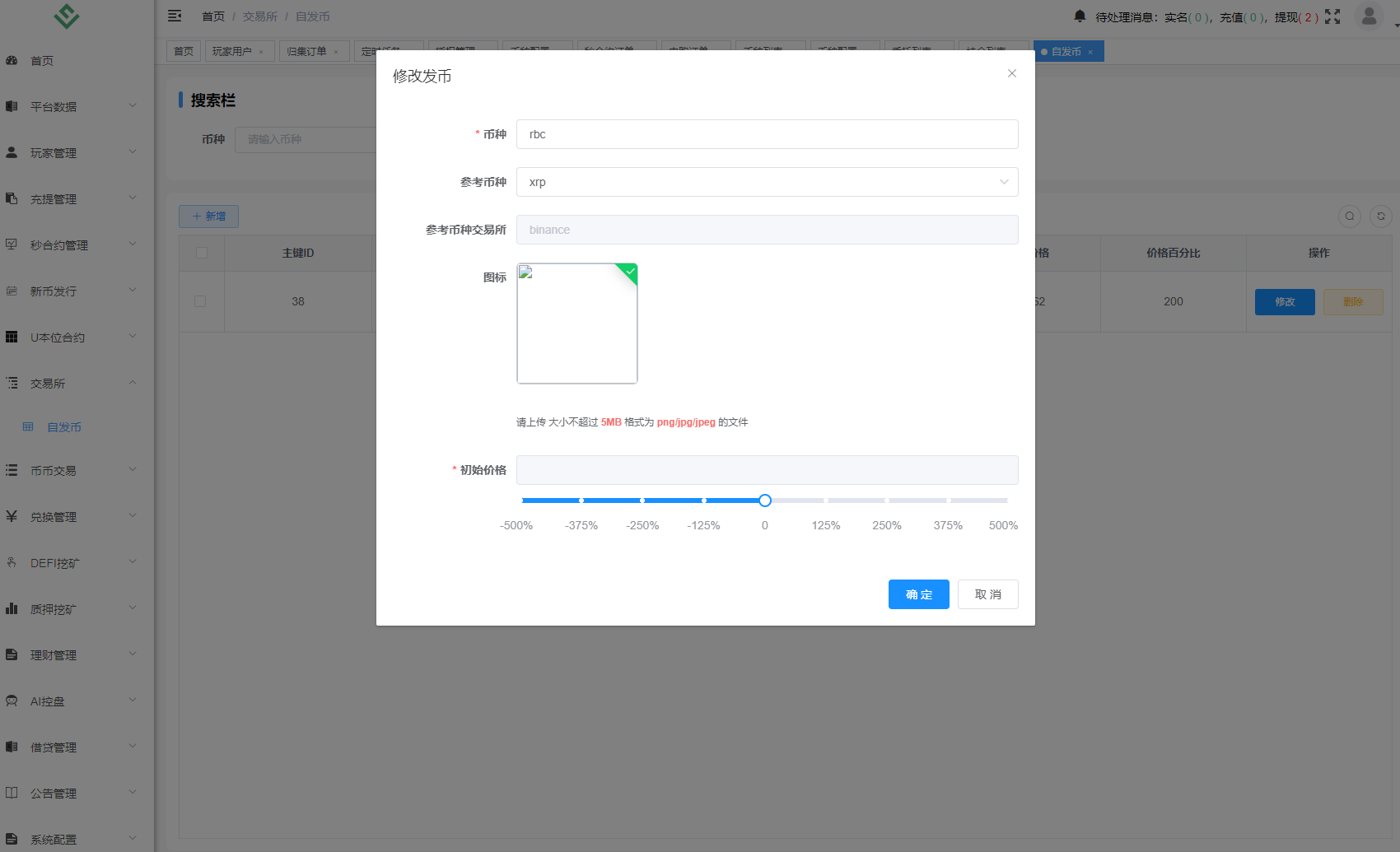Toggle fullscreen mode icon in header
This screenshot has width=1400, height=852.
pos(1332,16)
